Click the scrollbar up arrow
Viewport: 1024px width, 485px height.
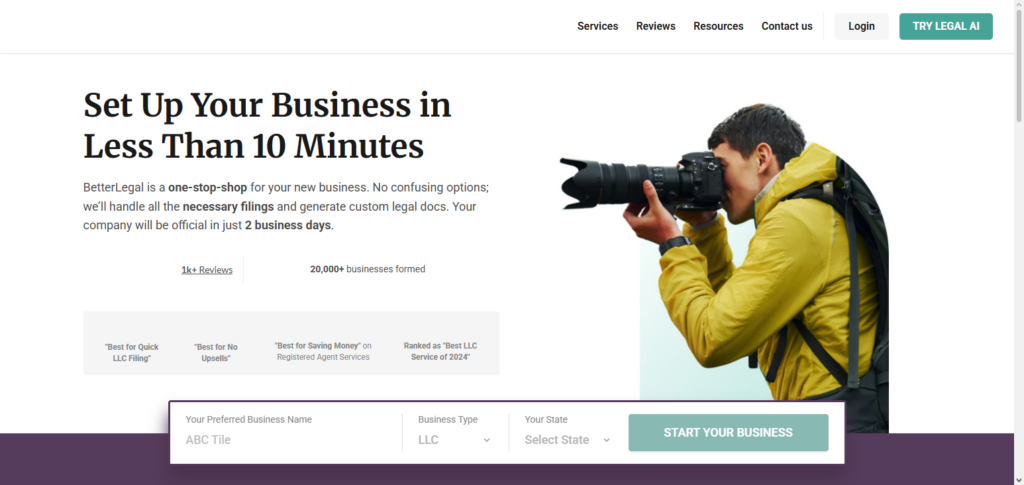coord(1018,5)
